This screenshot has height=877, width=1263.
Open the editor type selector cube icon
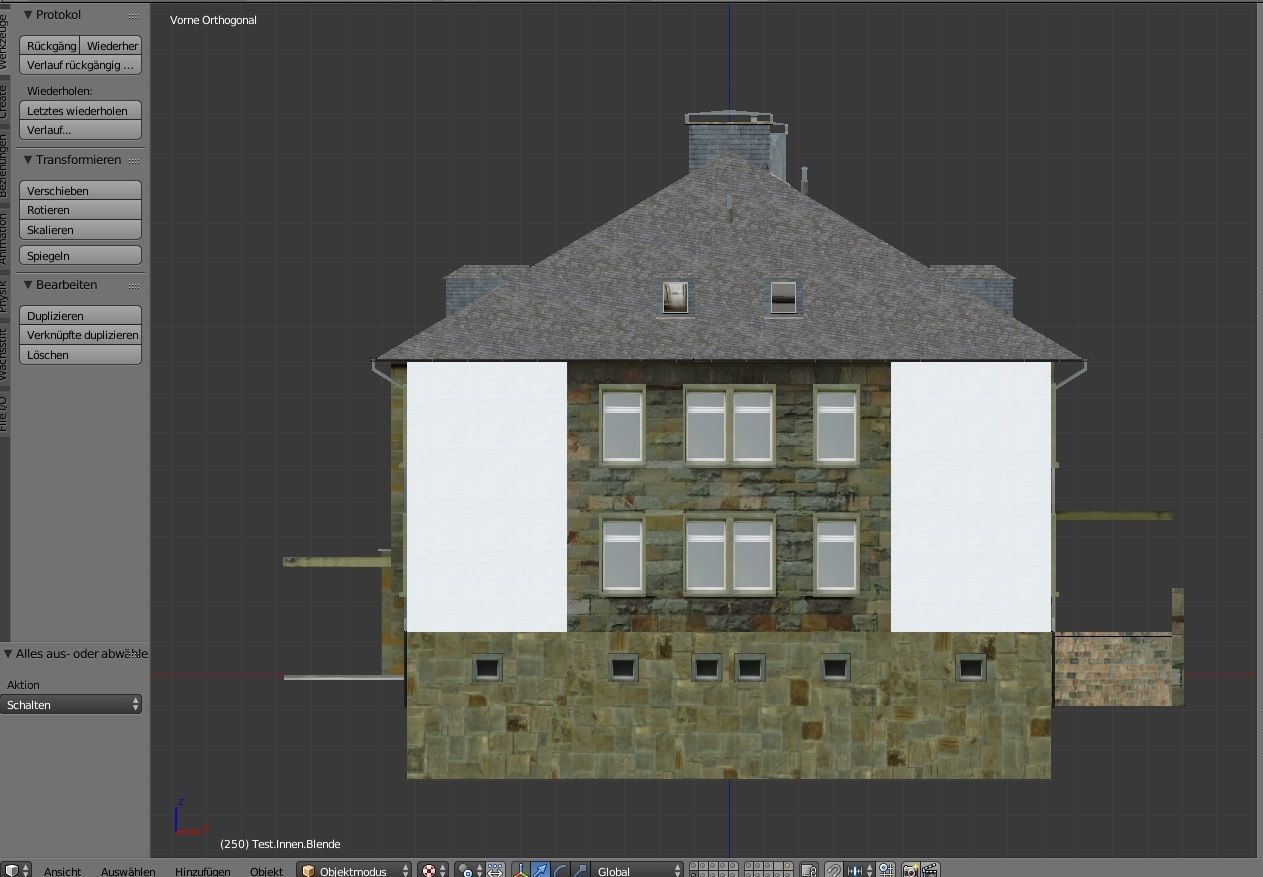pos(15,869)
